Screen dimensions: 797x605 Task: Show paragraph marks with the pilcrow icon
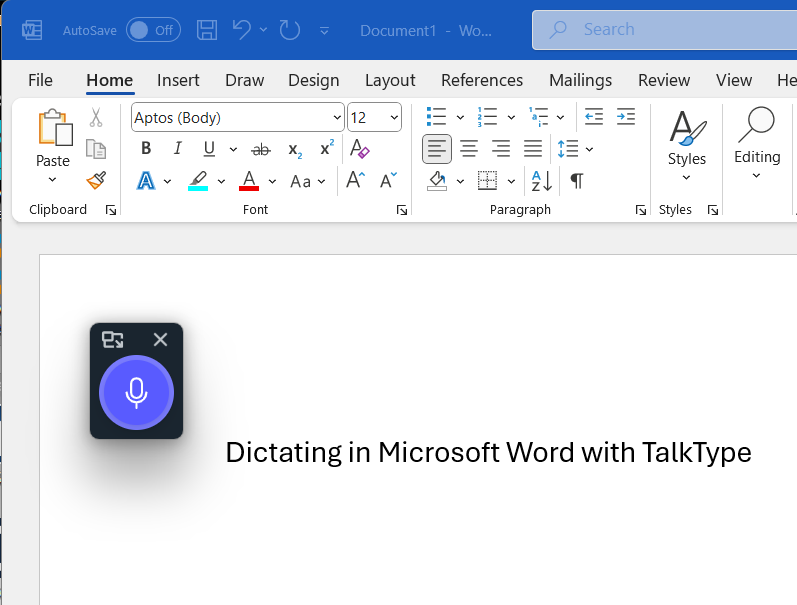(x=576, y=180)
